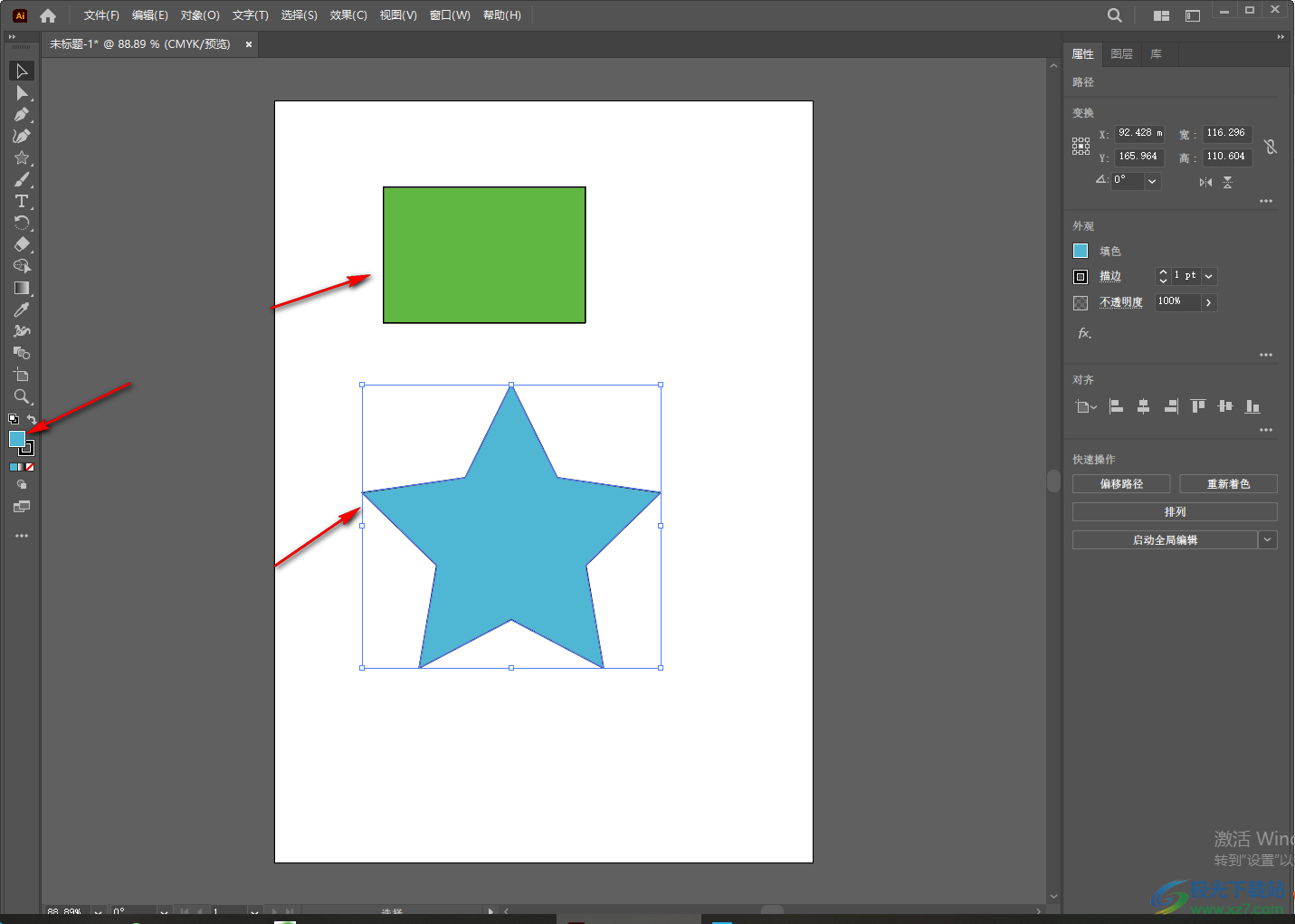This screenshot has width=1295, height=924.
Task: Select the Curvature tool
Action: [x=22, y=136]
